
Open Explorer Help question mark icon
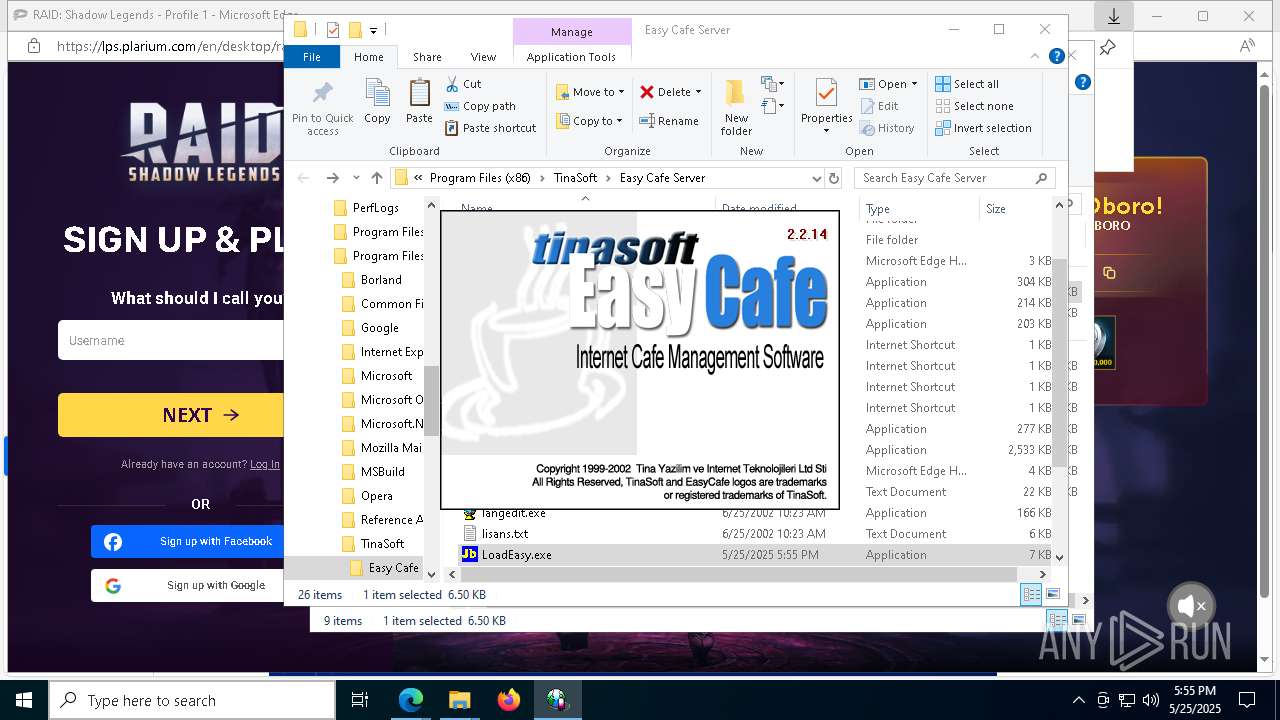point(1056,57)
